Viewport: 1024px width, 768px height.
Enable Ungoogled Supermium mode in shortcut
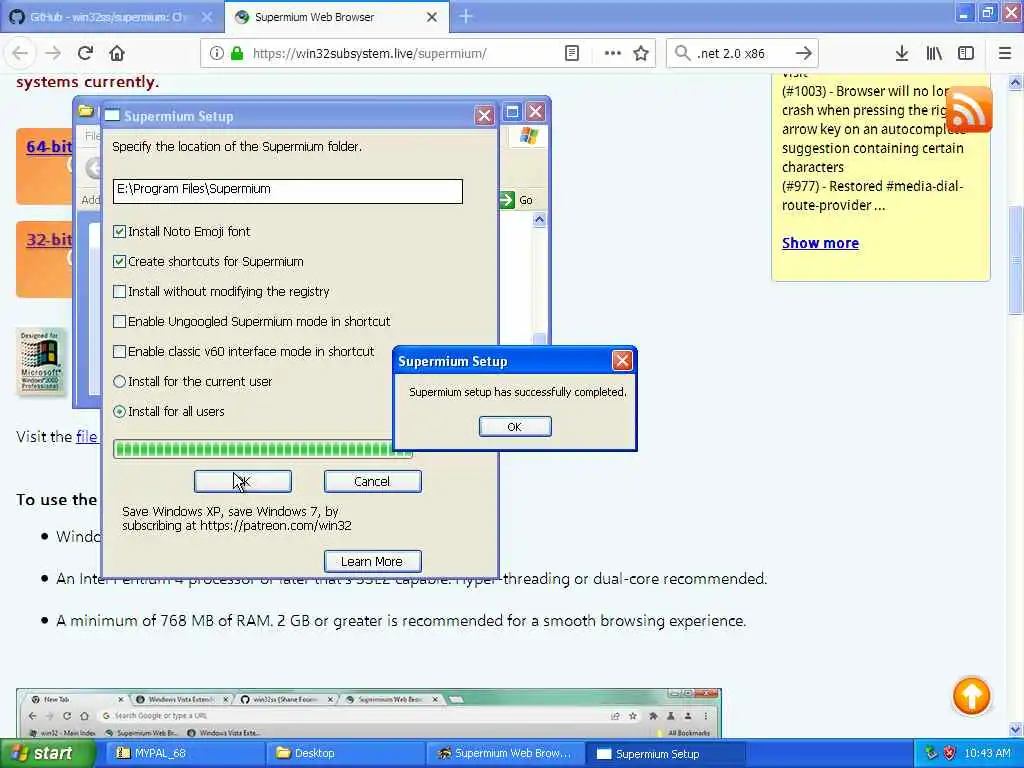pos(120,321)
